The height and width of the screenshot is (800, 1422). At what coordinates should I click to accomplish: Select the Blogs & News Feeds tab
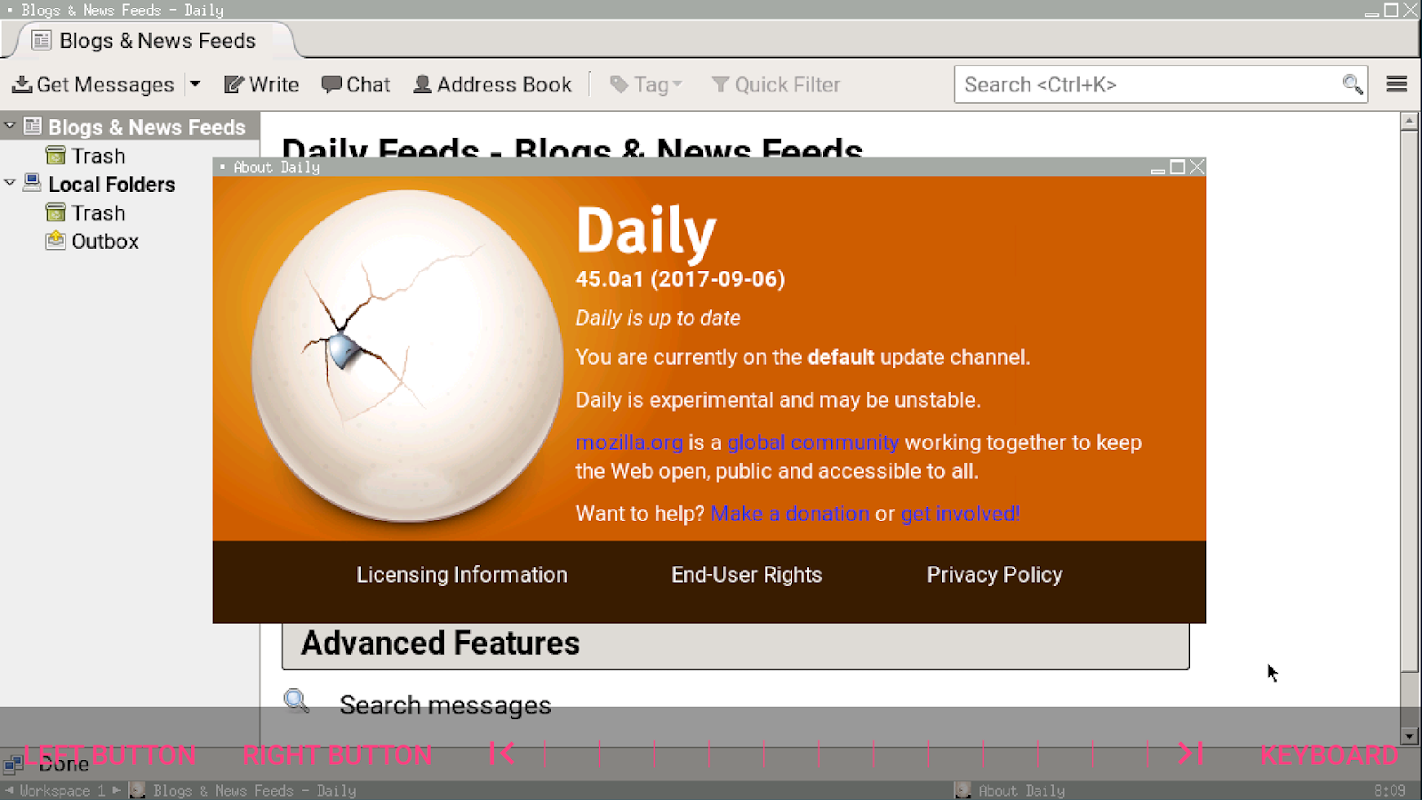click(155, 41)
